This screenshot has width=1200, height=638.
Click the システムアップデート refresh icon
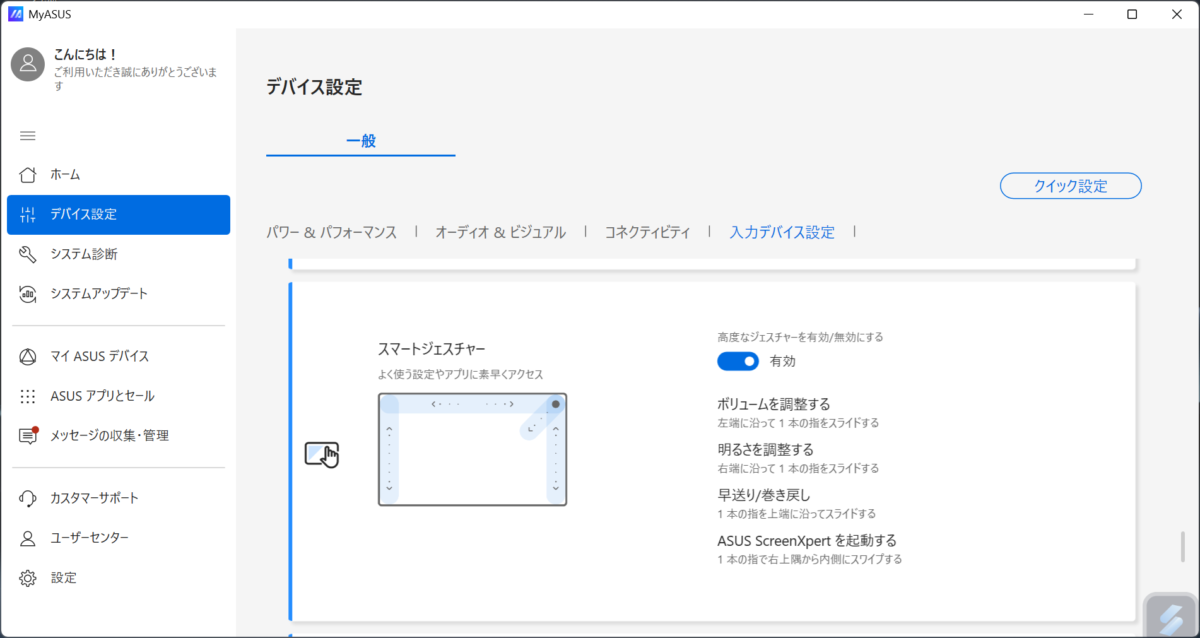[28, 294]
